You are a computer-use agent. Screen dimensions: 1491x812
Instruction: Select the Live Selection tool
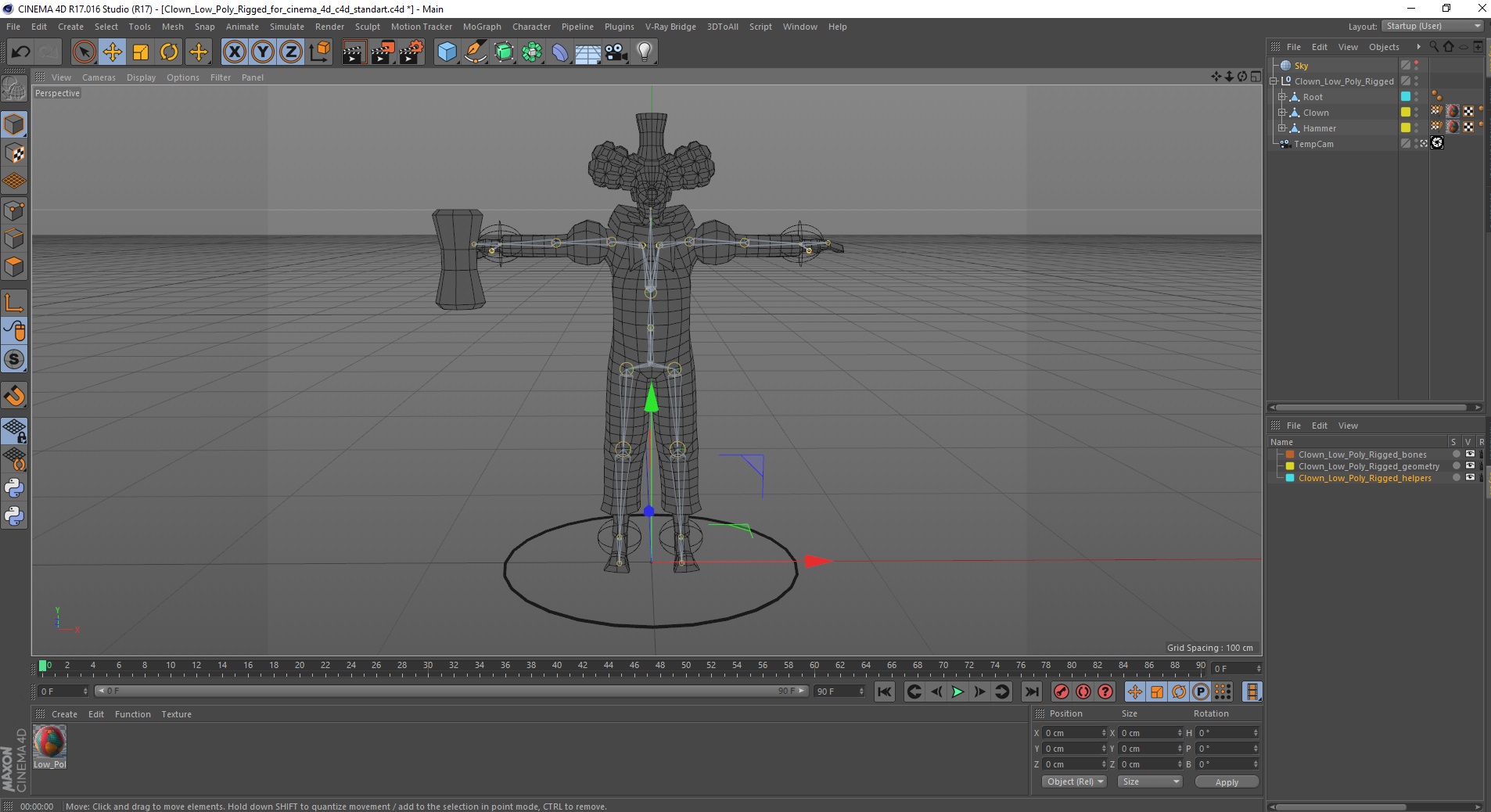(84, 52)
